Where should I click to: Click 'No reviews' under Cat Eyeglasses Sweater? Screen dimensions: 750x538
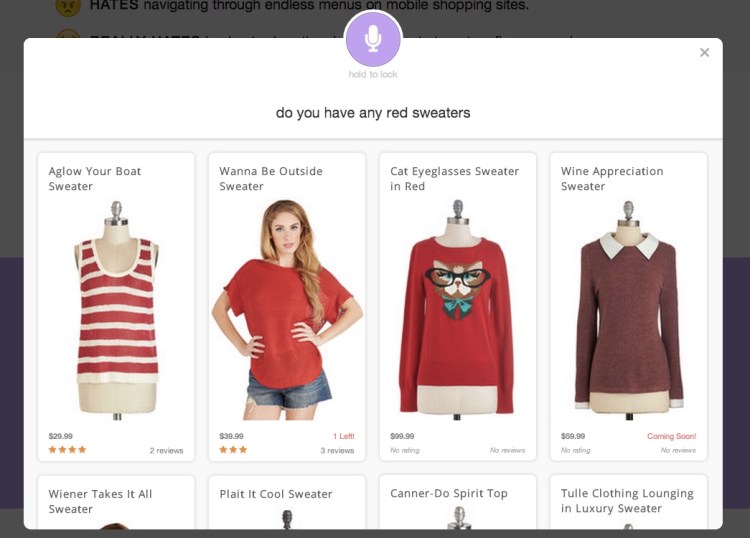(x=507, y=450)
